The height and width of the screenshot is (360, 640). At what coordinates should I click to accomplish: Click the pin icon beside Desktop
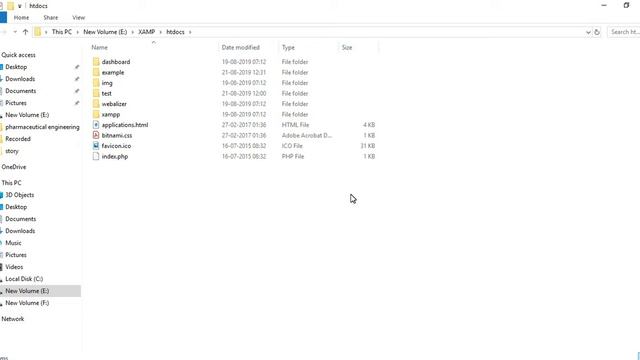pyautogui.click(x=77, y=67)
